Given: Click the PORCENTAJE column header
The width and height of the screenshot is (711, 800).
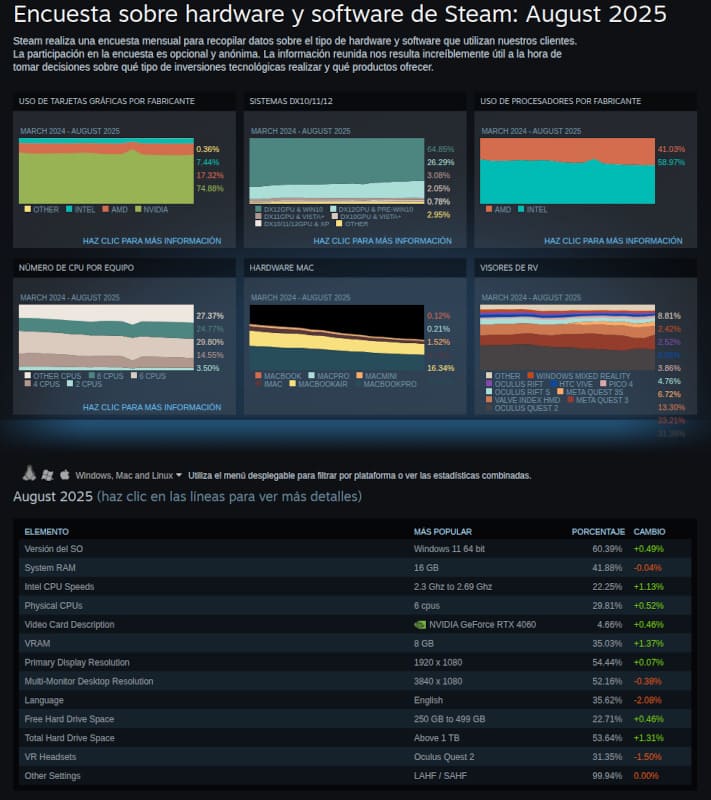Looking at the screenshot, I should click(x=598, y=532).
